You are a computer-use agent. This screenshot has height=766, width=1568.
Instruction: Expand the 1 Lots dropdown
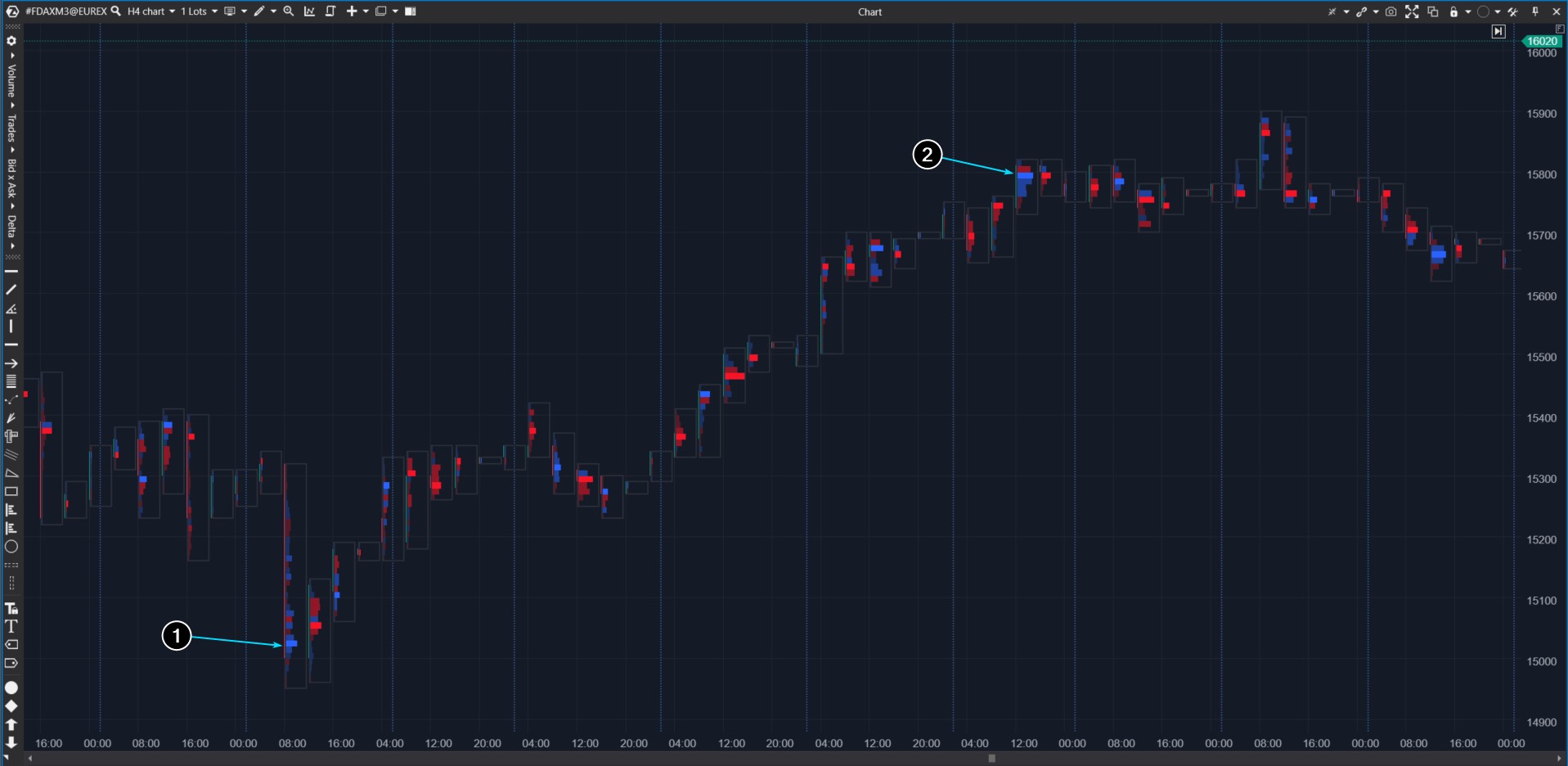point(199,11)
